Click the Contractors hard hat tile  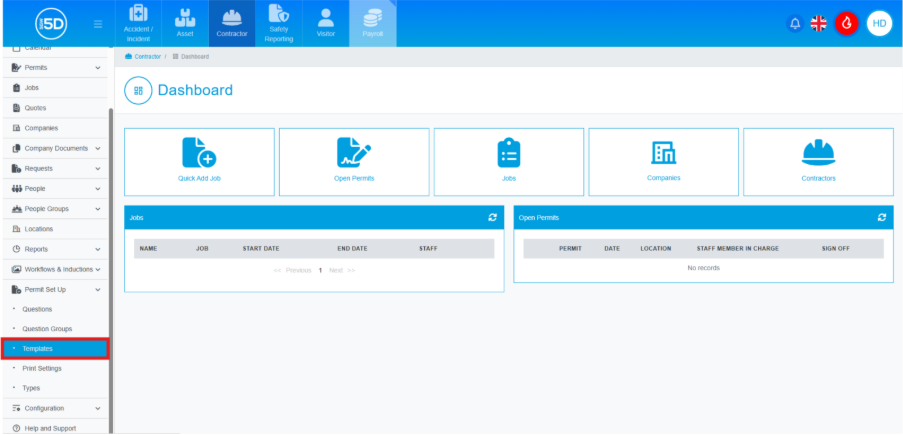[x=818, y=161]
